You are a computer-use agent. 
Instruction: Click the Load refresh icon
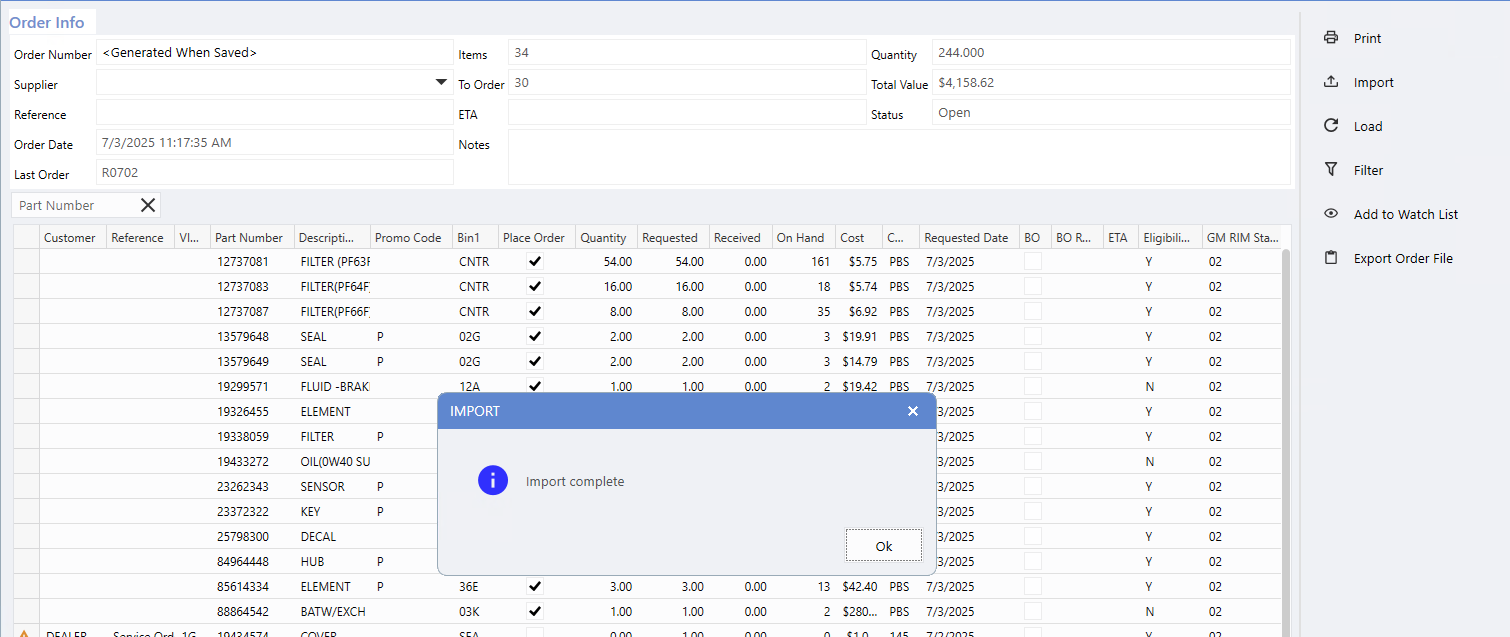tap(1331, 126)
